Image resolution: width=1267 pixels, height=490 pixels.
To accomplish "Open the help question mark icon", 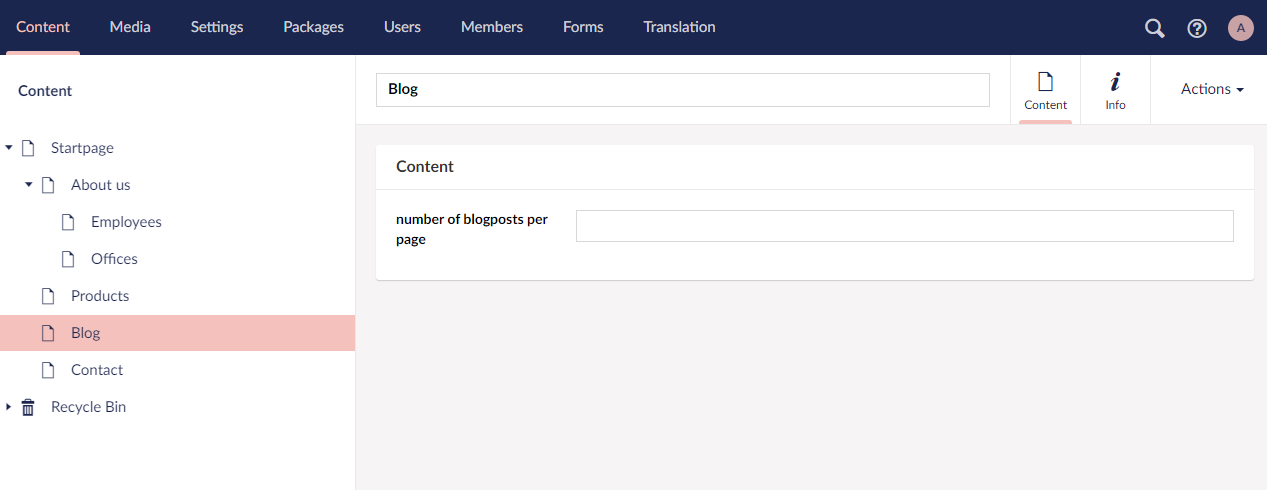I will [1197, 28].
